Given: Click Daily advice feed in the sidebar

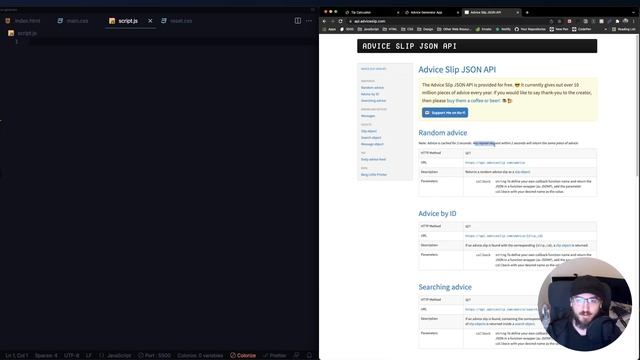Looking at the screenshot, I should coord(373,160).
